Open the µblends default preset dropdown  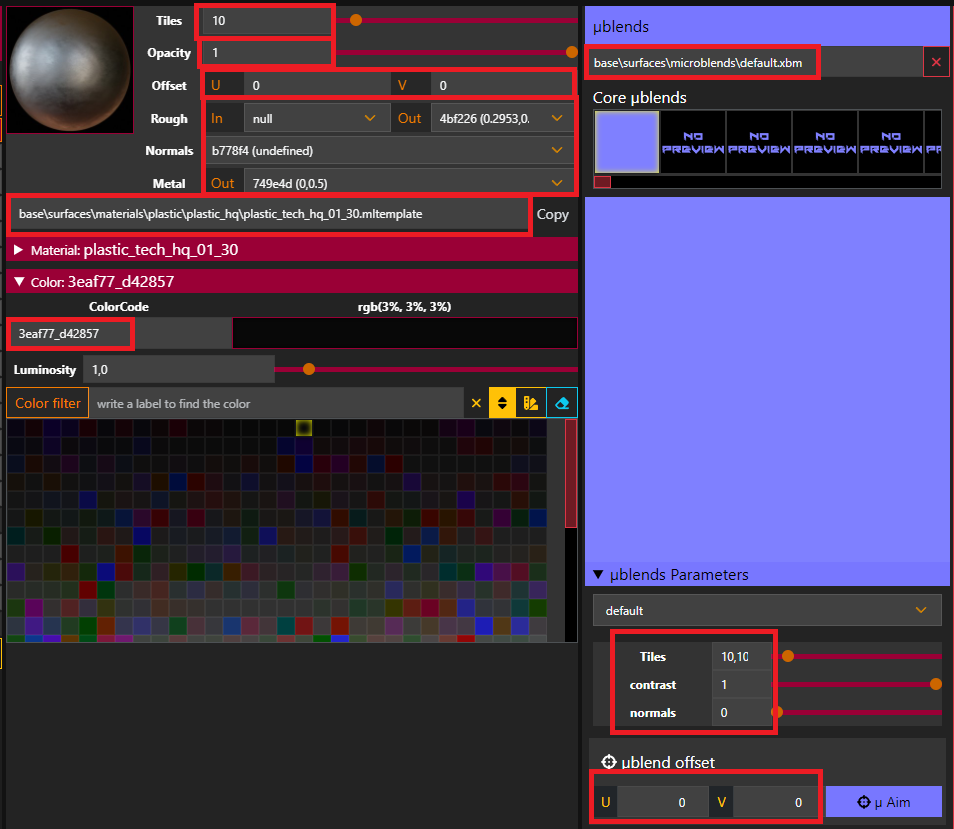click(766, 610)
